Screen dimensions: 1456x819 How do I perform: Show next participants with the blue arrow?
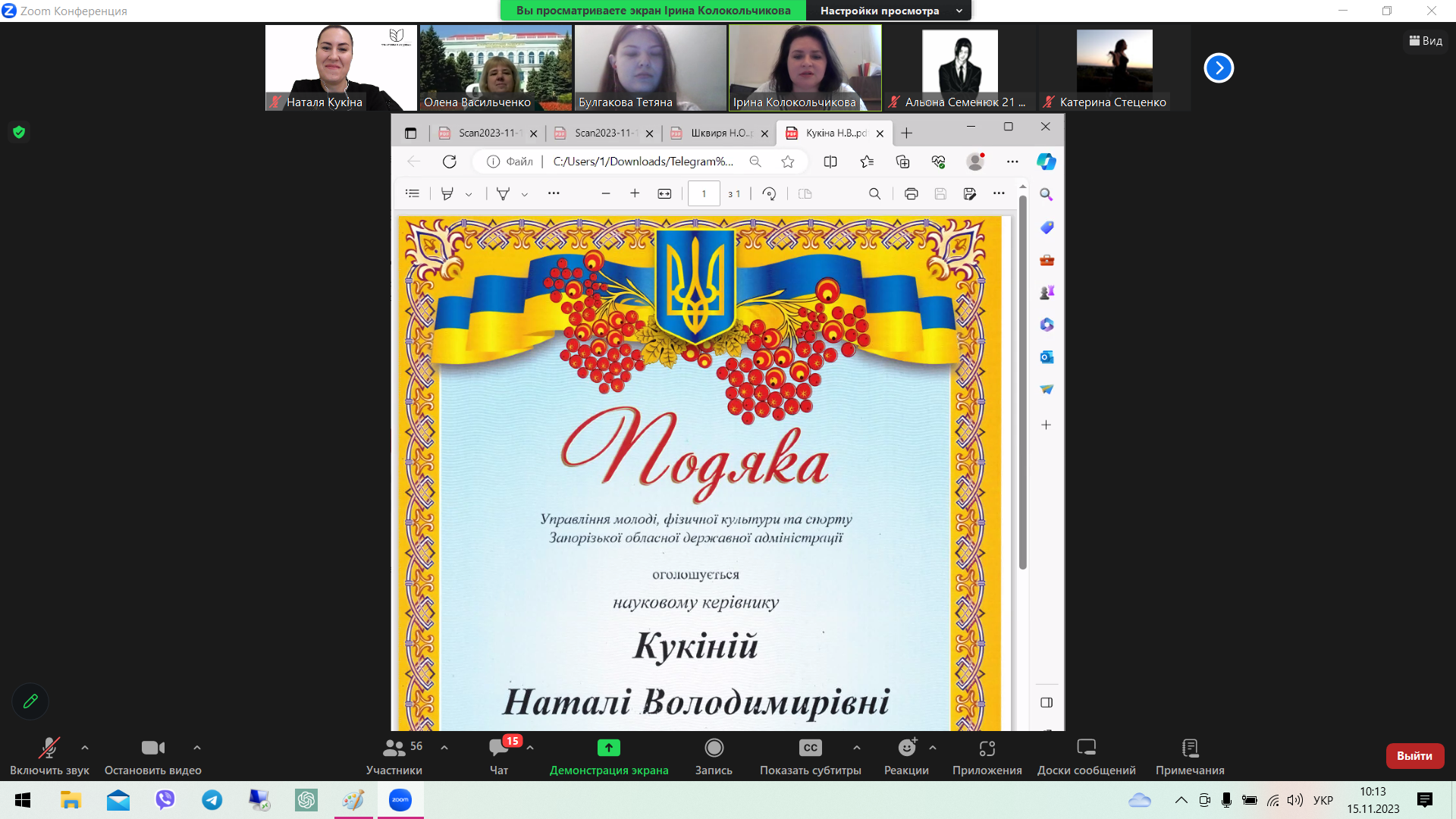coord(1219,67)
